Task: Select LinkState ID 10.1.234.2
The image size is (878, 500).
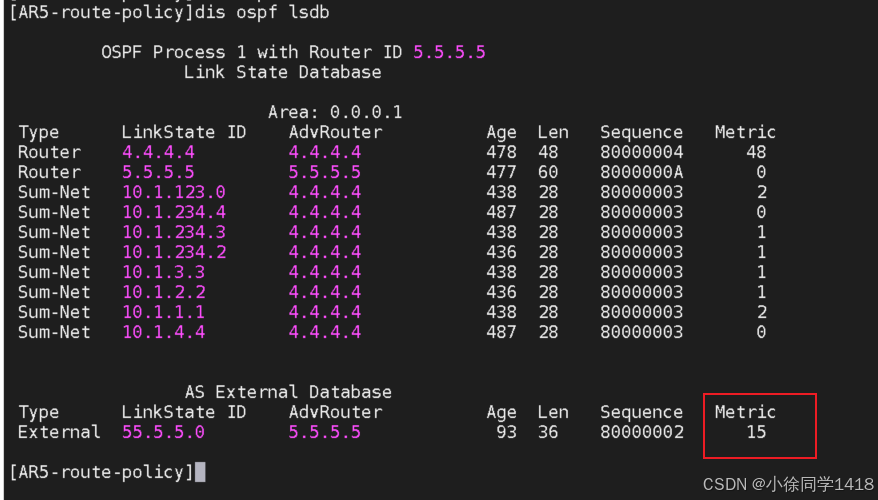Action: click(174, 252)
